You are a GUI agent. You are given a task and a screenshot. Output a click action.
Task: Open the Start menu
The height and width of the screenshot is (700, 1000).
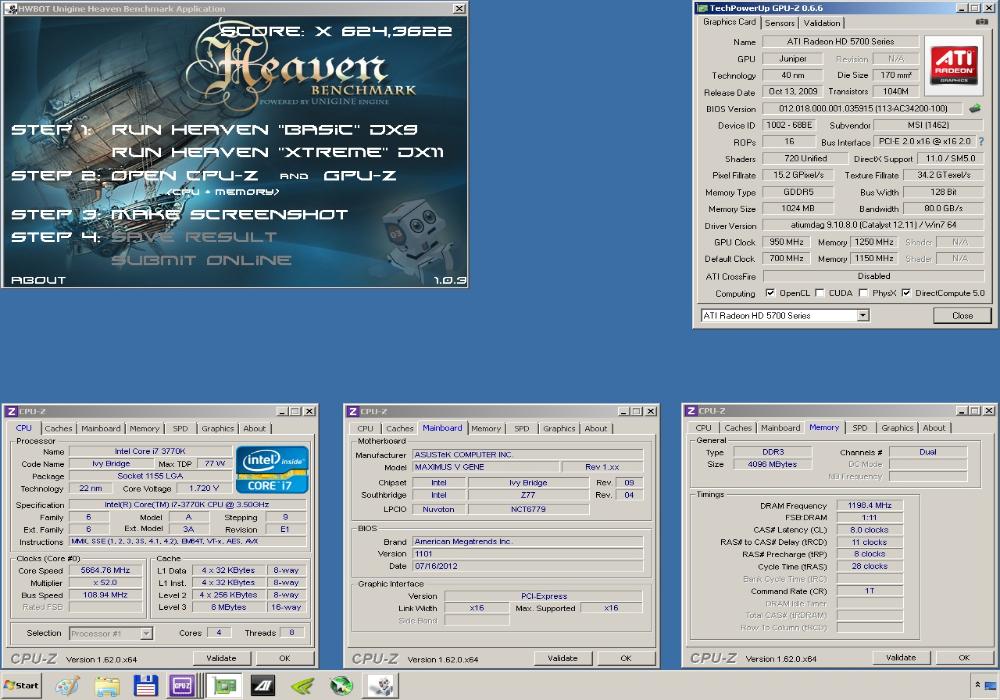[22, 685]
